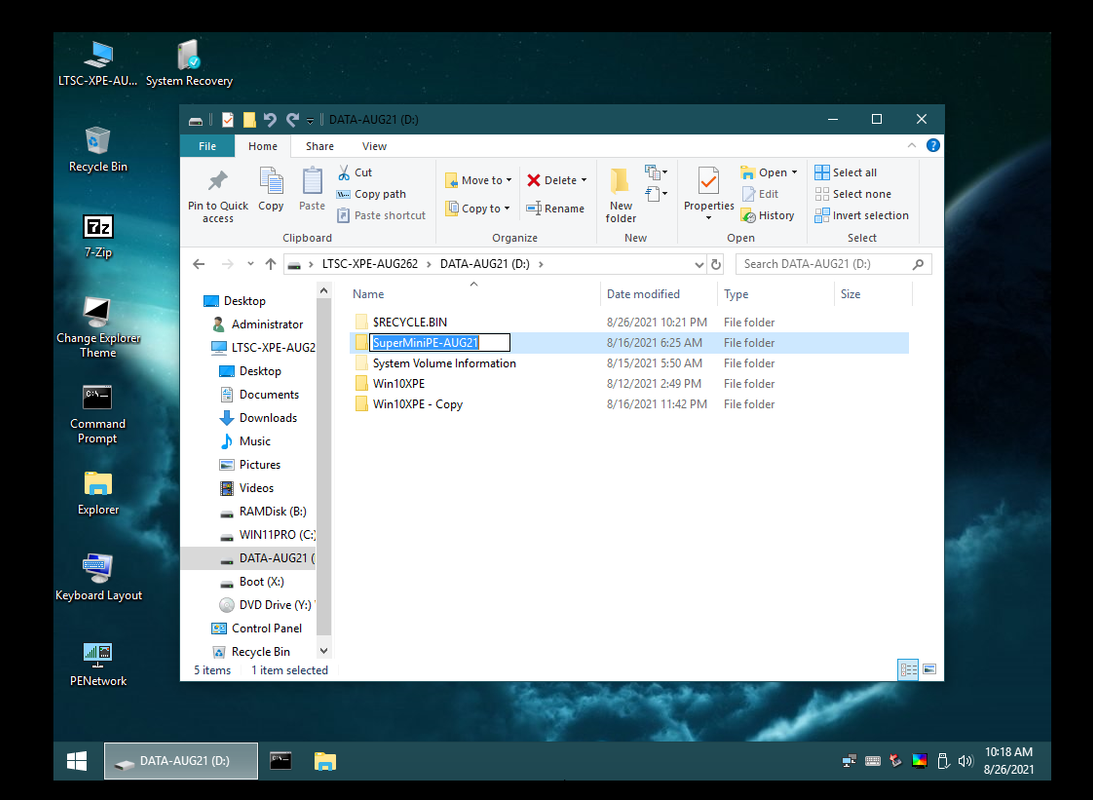The image size is (1093, 800).
Task: Sort by Date modified column header
Action: click(658, 294)
